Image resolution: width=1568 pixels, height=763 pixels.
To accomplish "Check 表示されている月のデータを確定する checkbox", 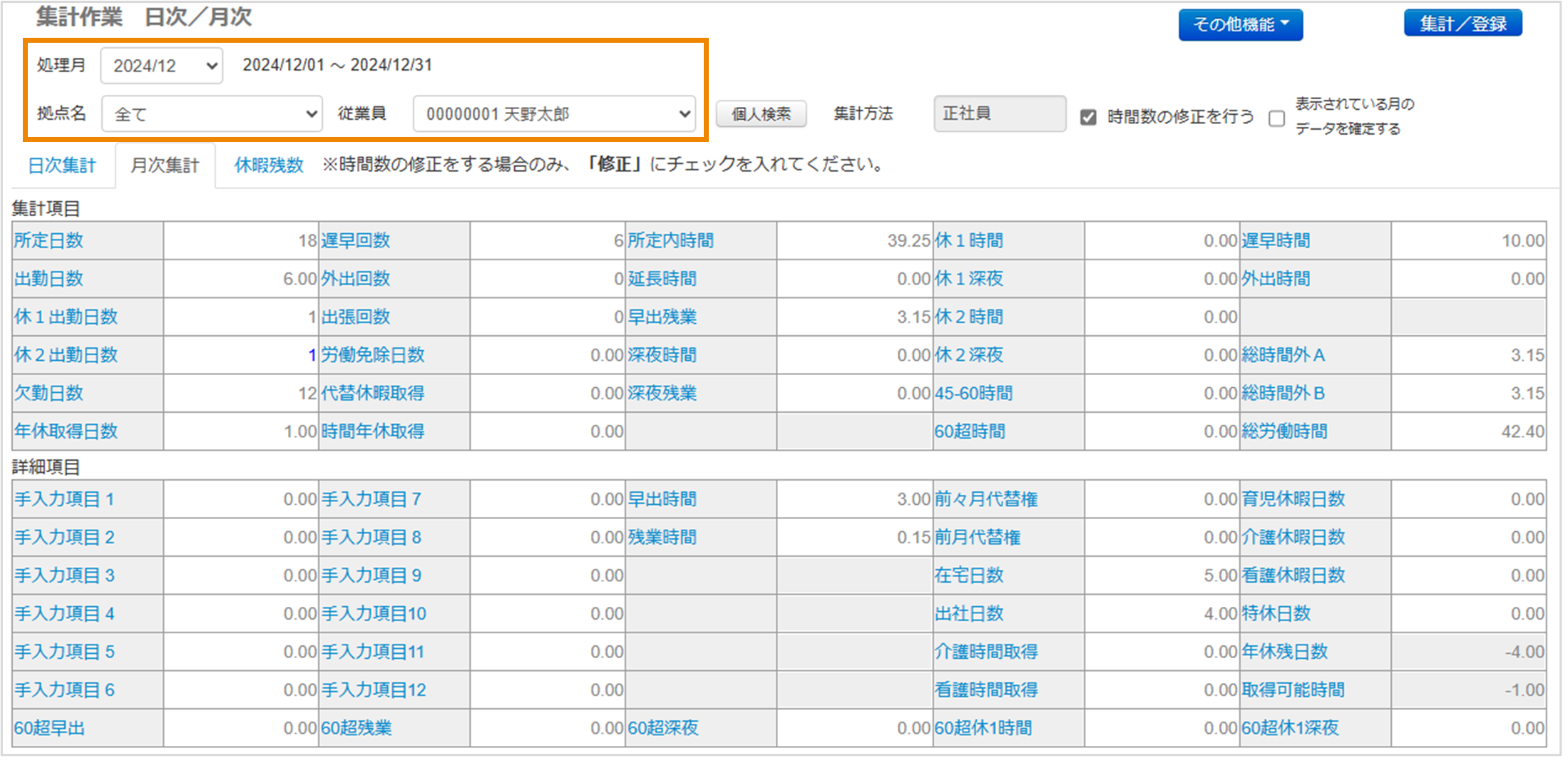I will click(x=1277, y=118).
